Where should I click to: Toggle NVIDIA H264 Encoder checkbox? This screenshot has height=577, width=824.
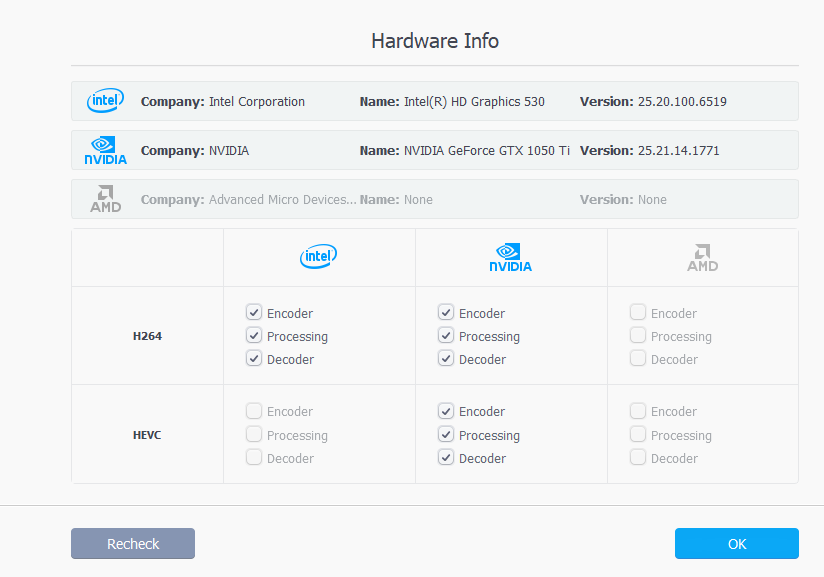pyautogui.click(x=446, y=313)
